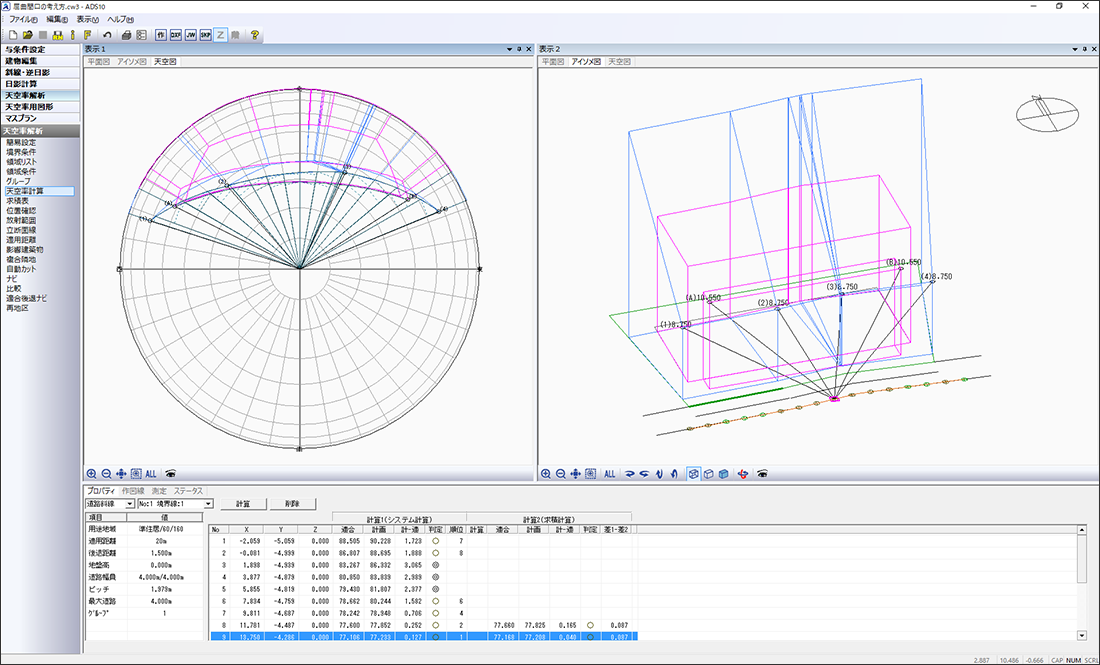The image size is (1100, 665).
Task: Select 簡易設定 in the 天空率解析 list
Action: click(21, 142)
